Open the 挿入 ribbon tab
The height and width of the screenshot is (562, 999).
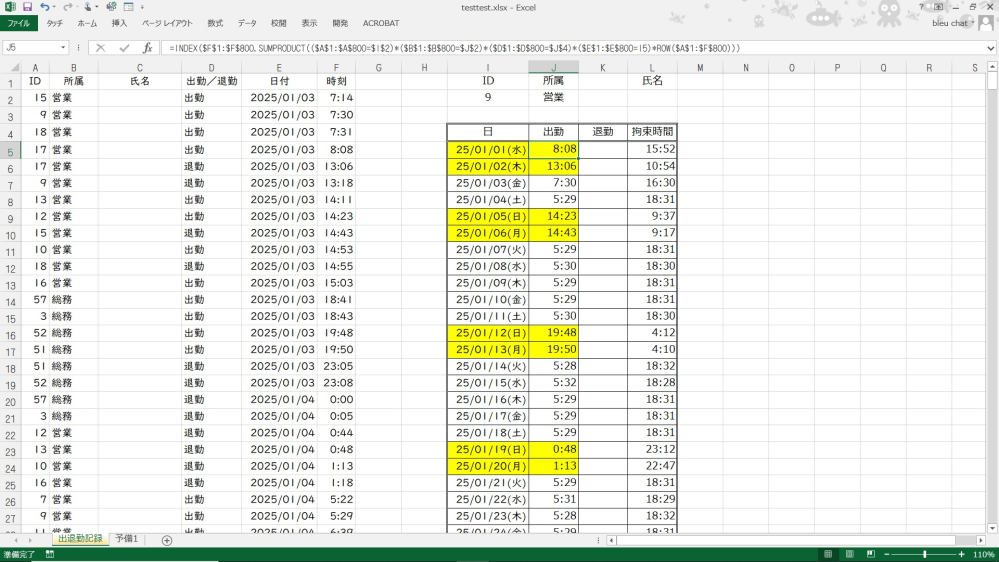[x=119, y=23]
